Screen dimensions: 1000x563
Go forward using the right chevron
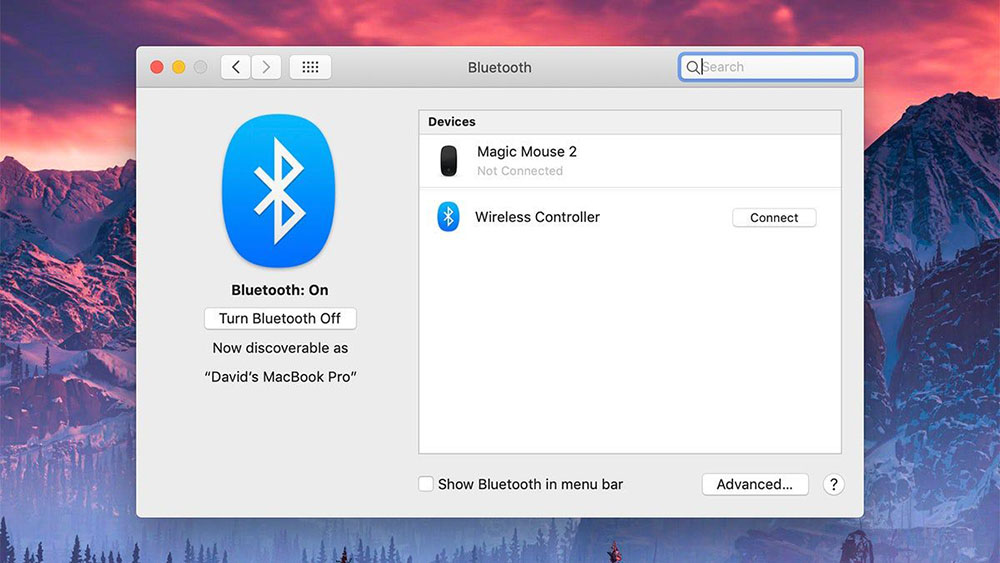pos(266,67)
